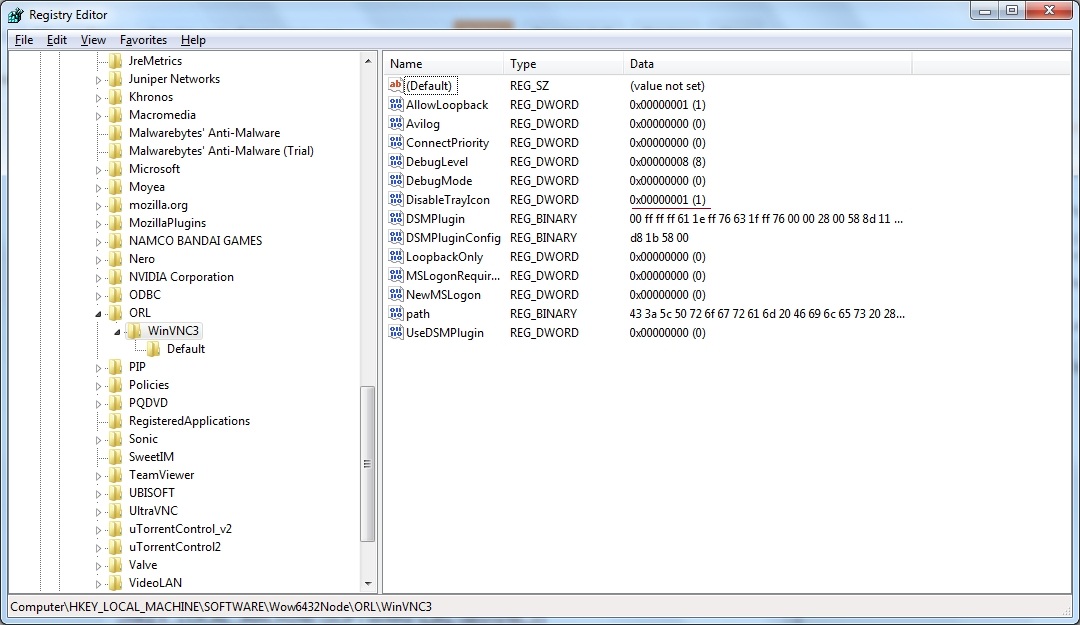Click the Default subkey folder icon

(154, 349)
